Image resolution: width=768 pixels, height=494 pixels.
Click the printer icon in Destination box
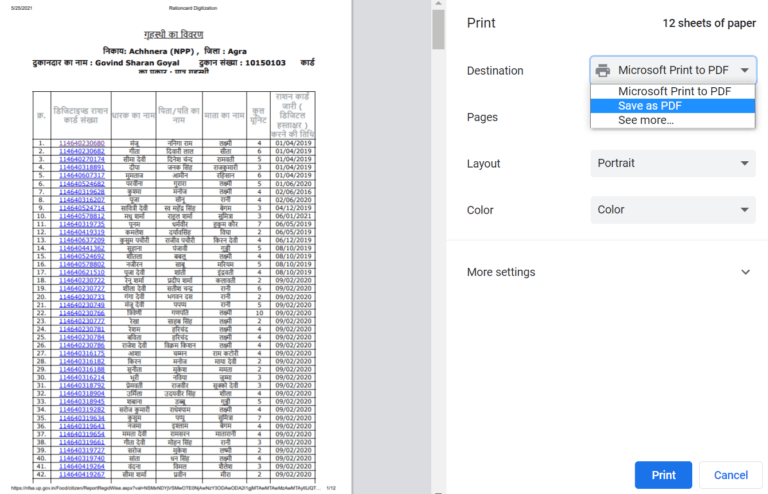(x=603, y=70)
